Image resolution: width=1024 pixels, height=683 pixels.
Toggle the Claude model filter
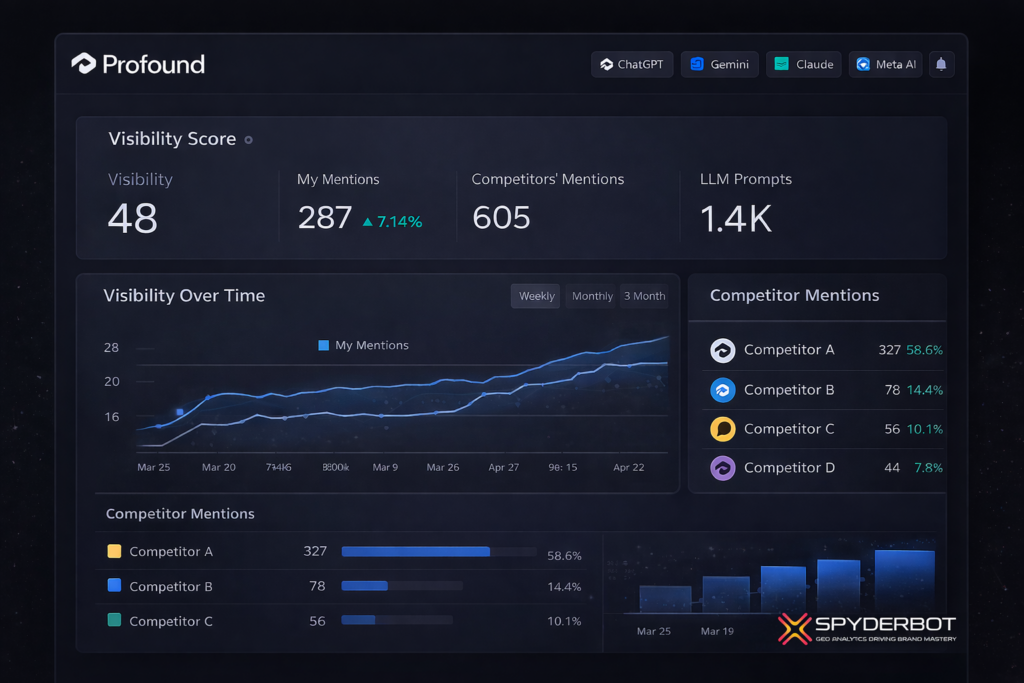(804, 64)
